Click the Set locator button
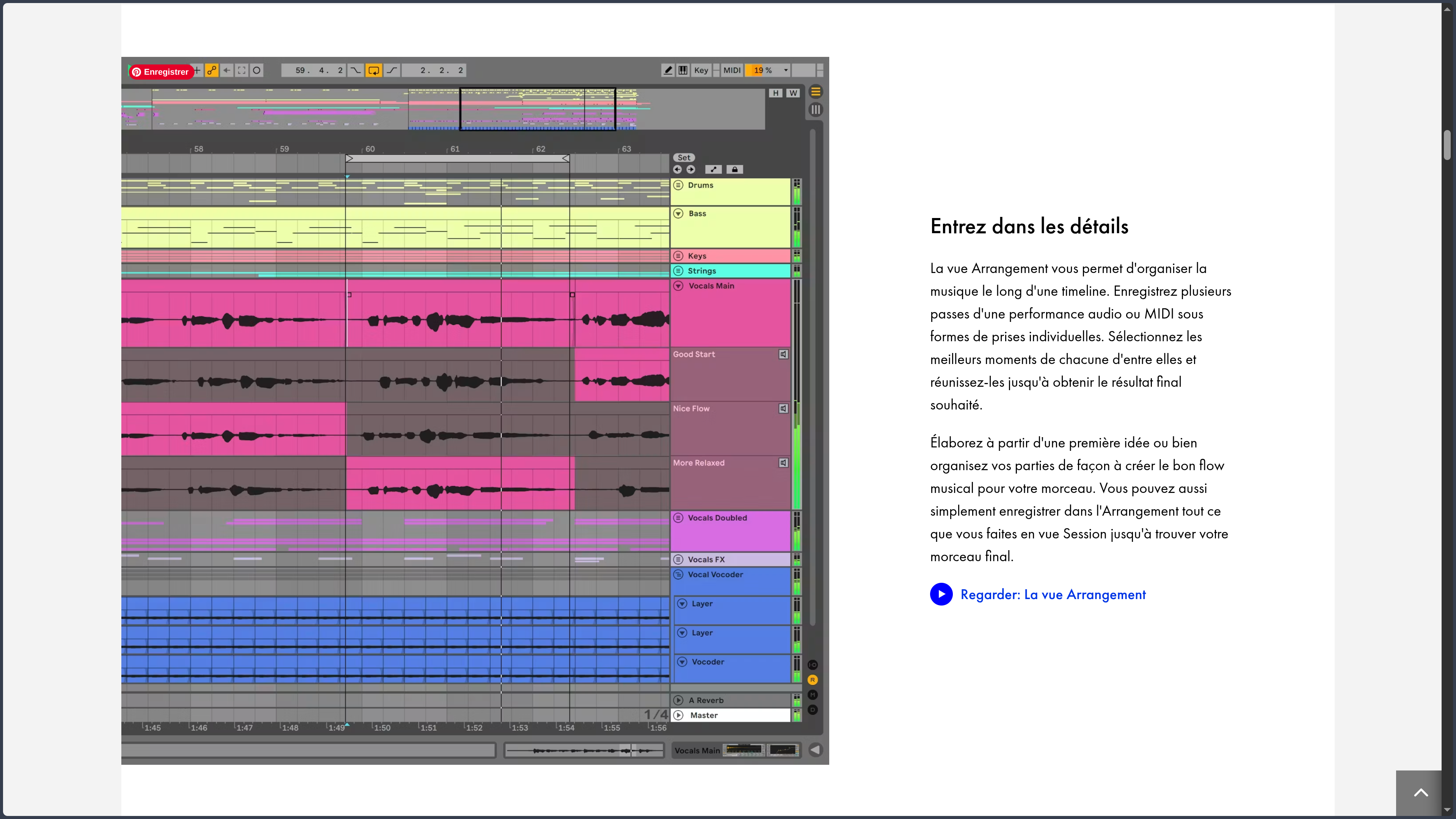Screen dimensions: 1456x819 point(684,158)
